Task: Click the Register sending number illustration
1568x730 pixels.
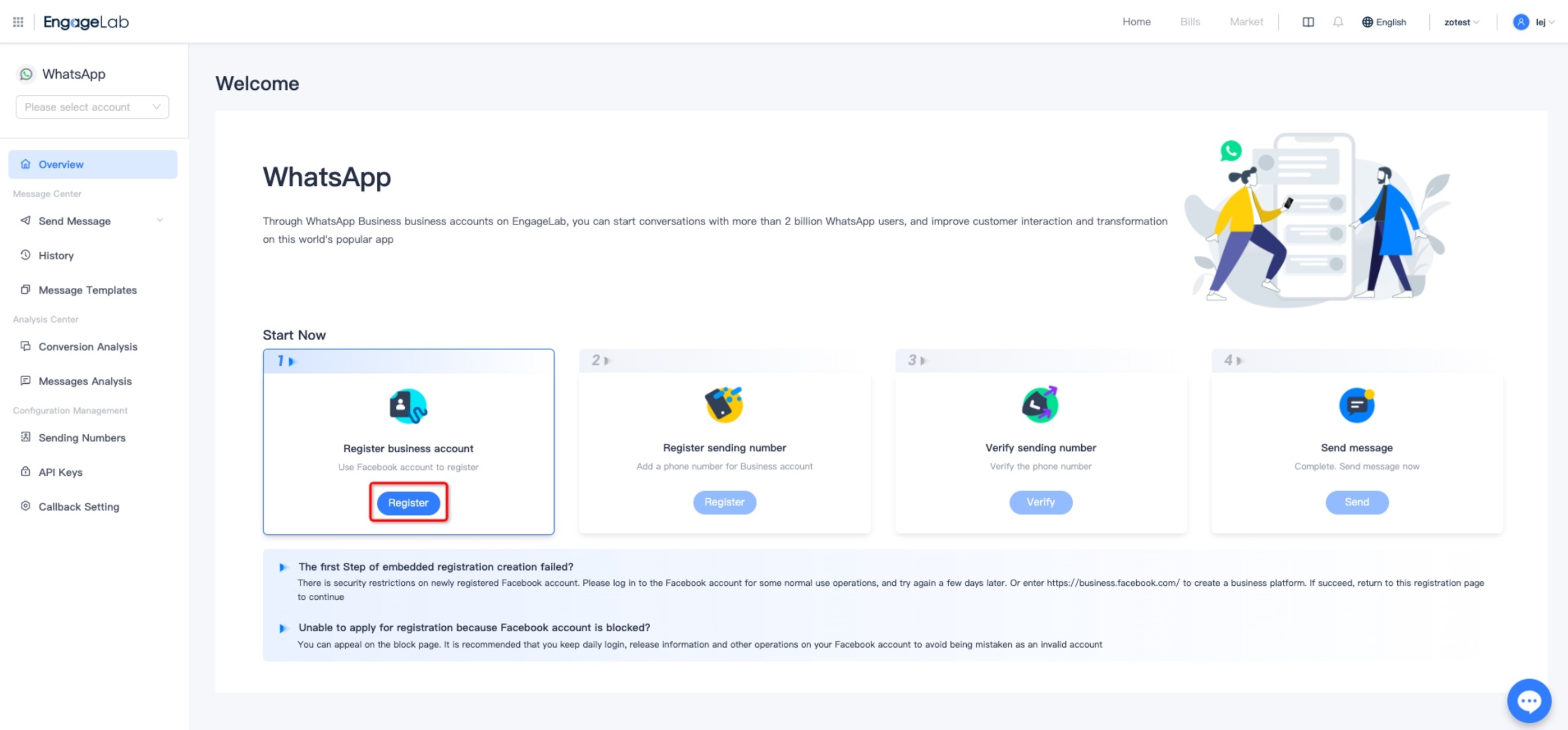Action: (x=724, y=405)
